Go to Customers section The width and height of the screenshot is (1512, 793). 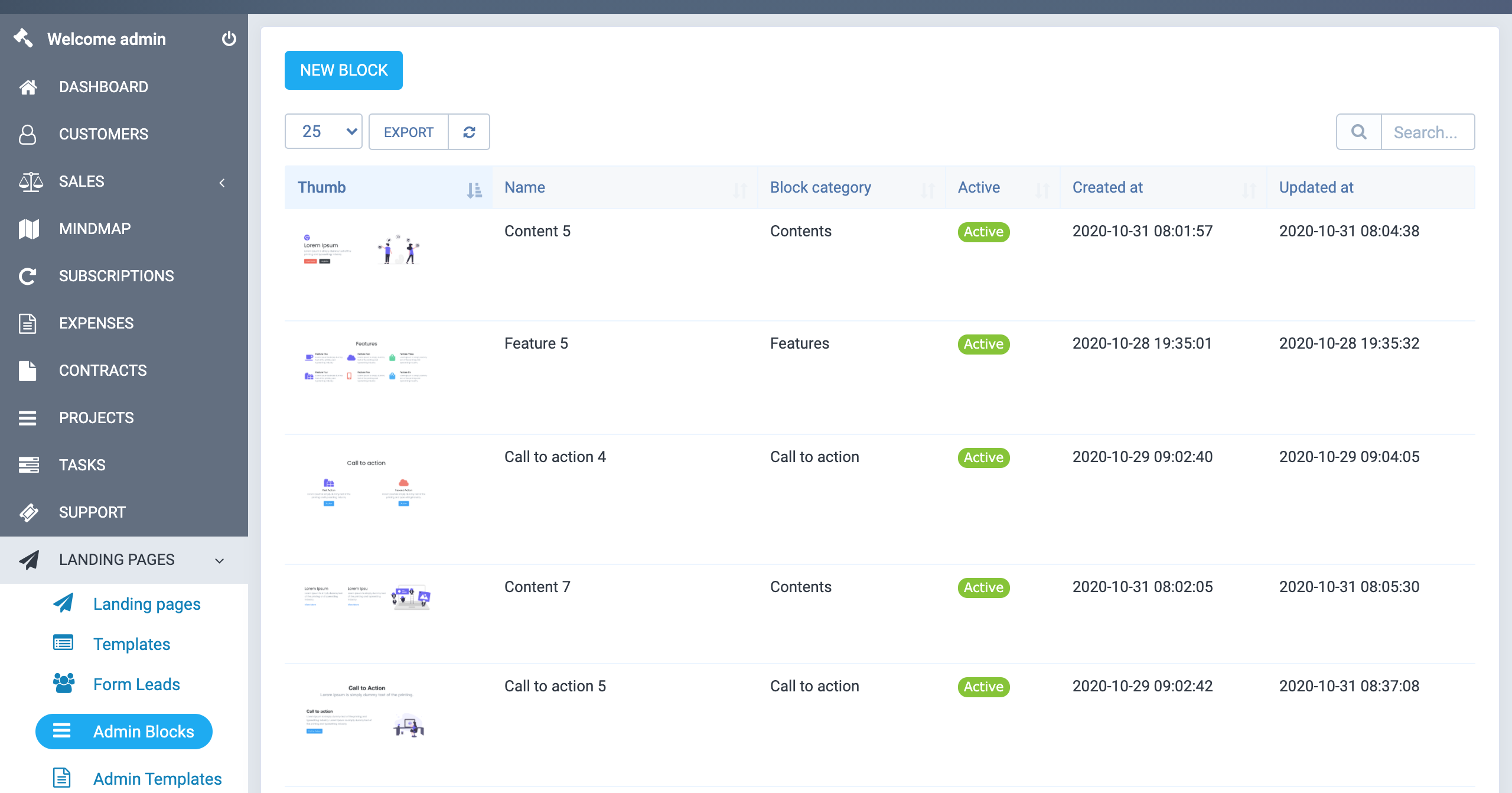coord(103,134)
